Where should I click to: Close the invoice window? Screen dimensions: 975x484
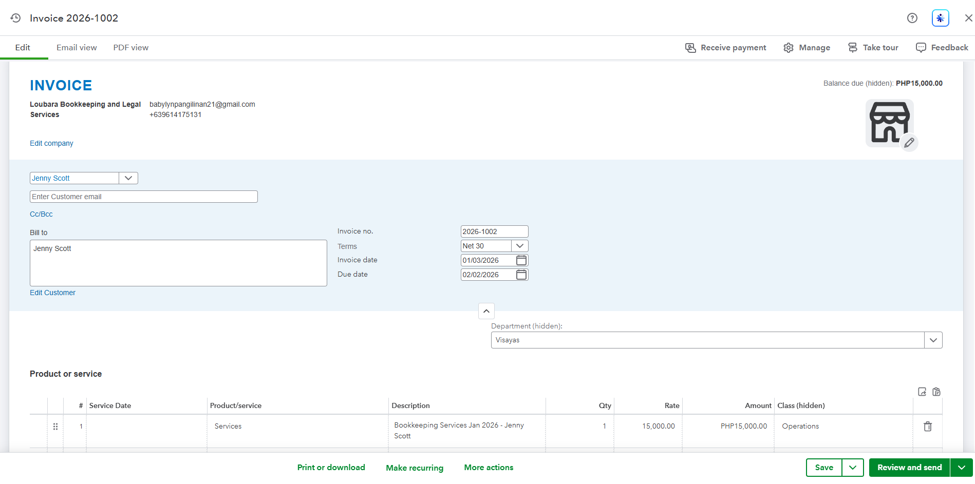pos(968,18)
